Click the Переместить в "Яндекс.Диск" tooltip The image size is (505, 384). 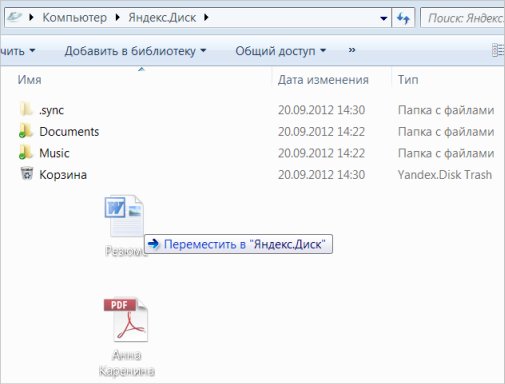coord(238,244)
